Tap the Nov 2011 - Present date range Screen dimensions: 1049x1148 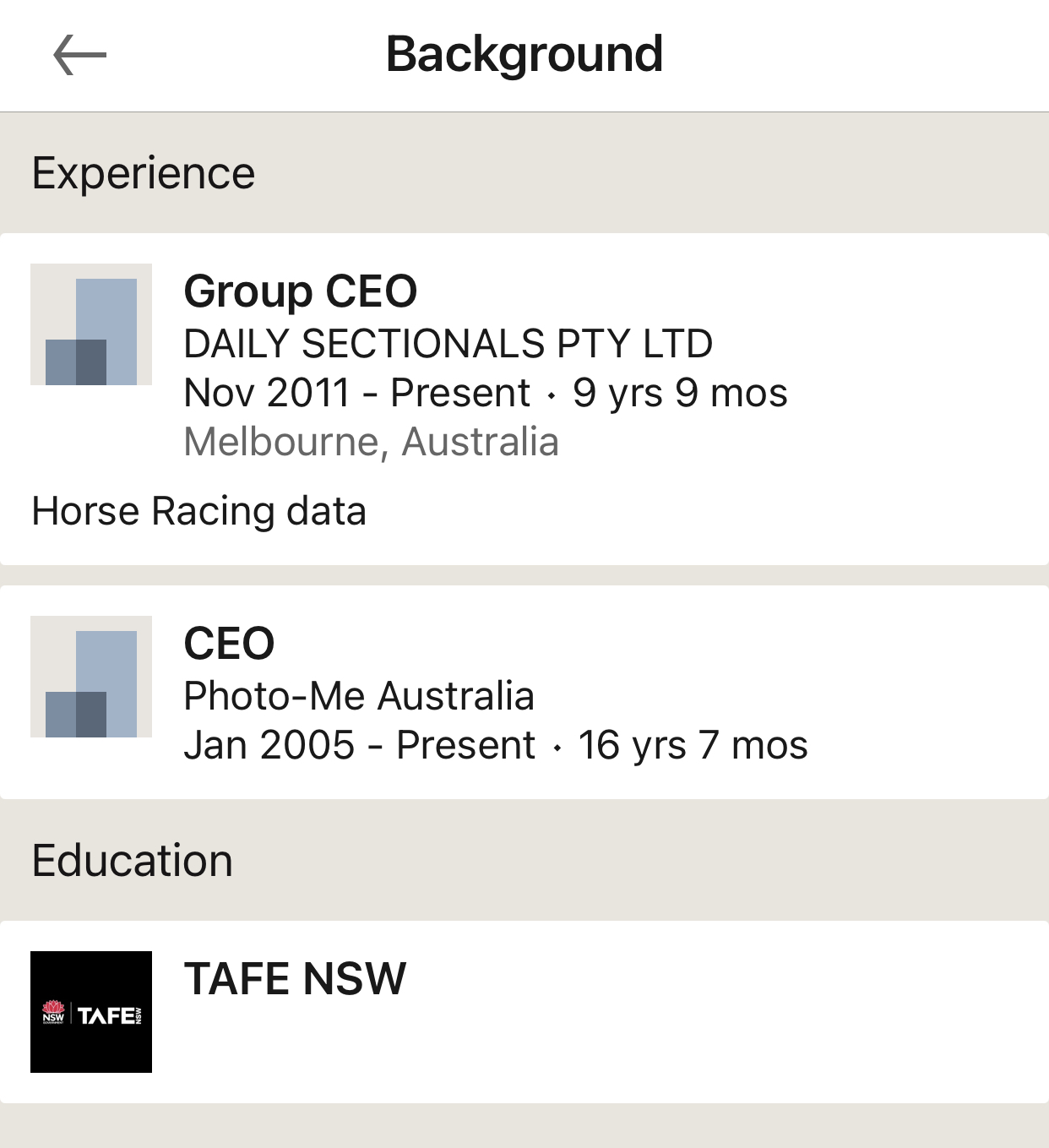coord(357,393)
